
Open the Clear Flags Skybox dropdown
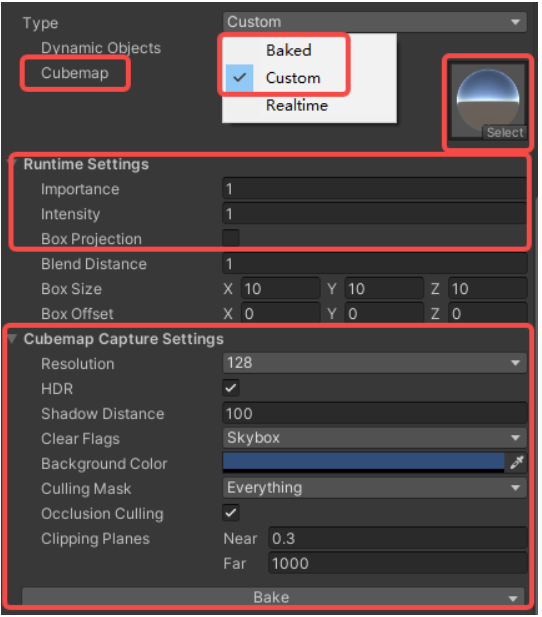click(x=374, y=438)
